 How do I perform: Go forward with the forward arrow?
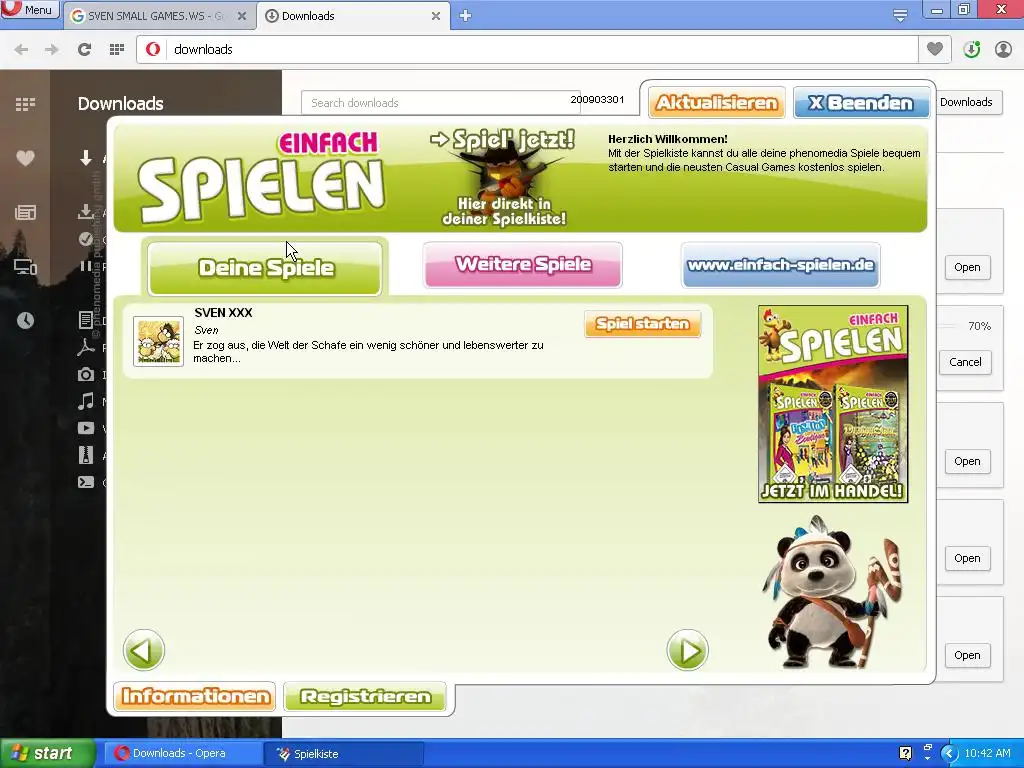pyautogui.click(x=52, y=50)
